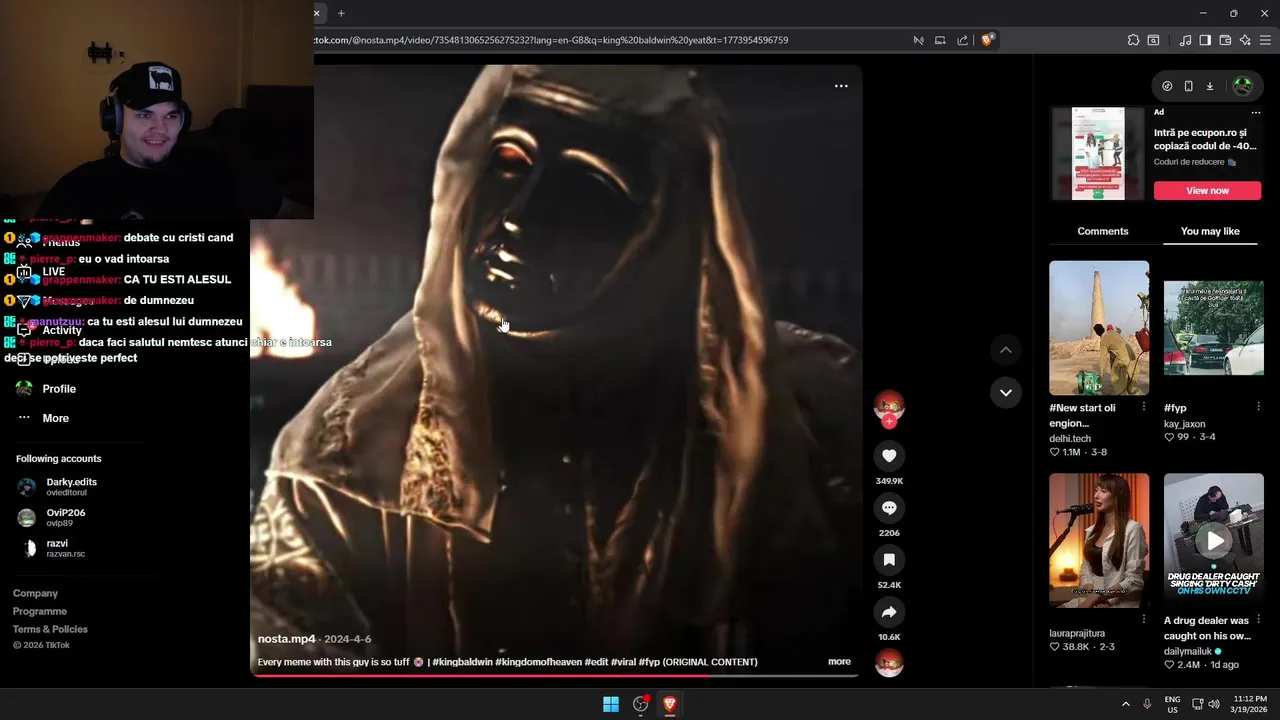Open the creator avatar above the like button
1280x720 pixels.
click(x=889, y=405)
